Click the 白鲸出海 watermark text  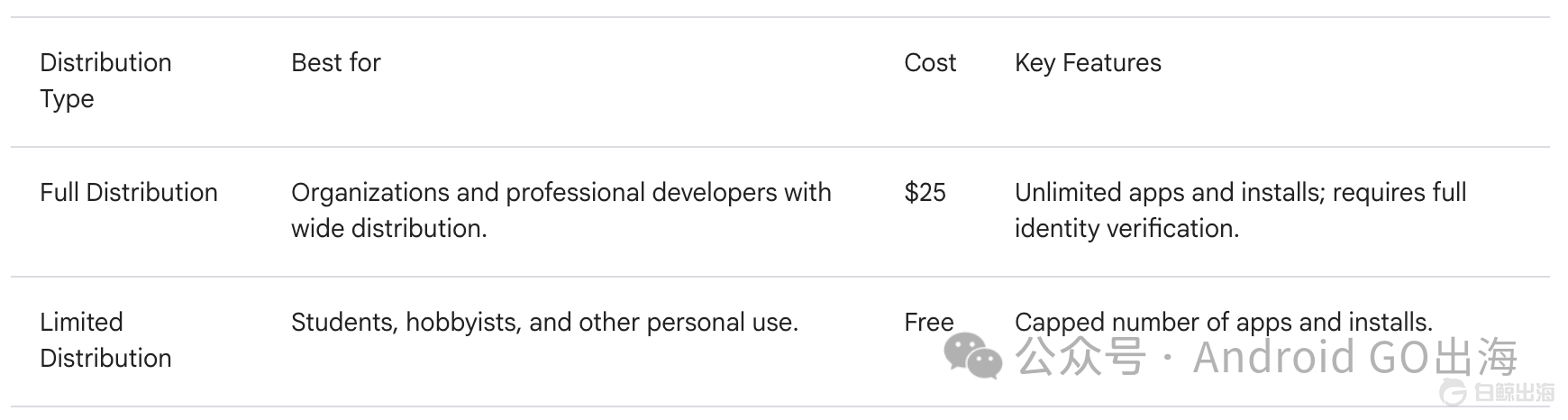[1514, 392]
